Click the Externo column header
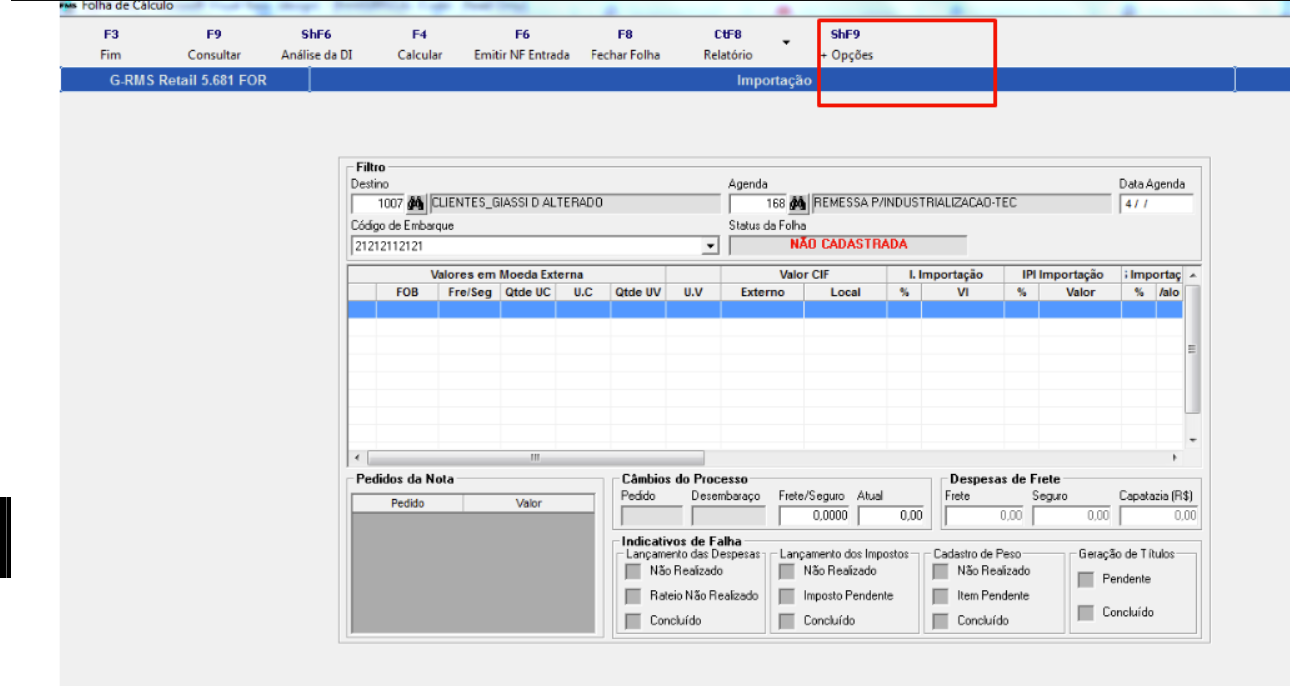Image resolution: width=1290 pixels, height=686 pixels. point(762,292)
